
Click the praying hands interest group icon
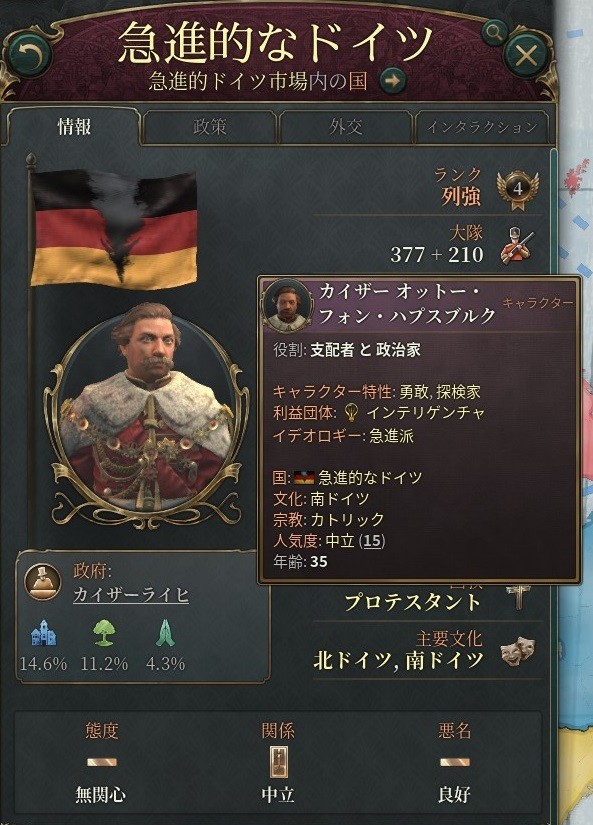165,632
